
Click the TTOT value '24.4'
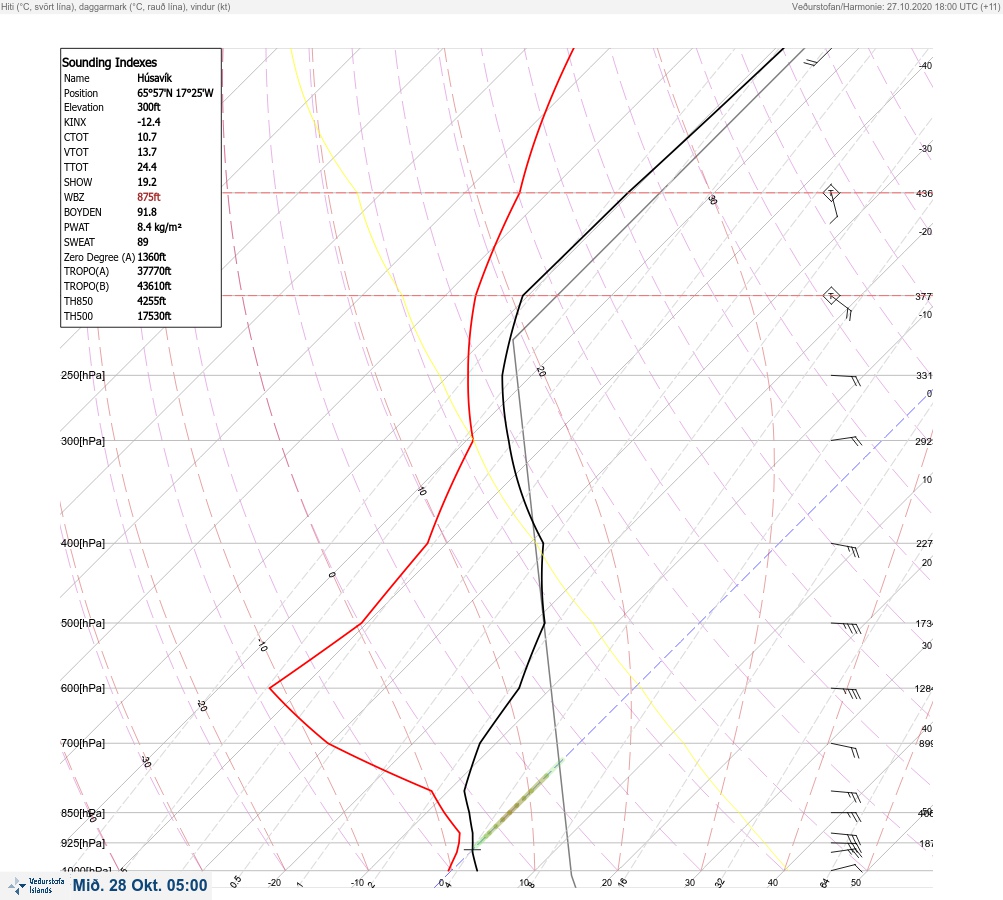[146, 167]
